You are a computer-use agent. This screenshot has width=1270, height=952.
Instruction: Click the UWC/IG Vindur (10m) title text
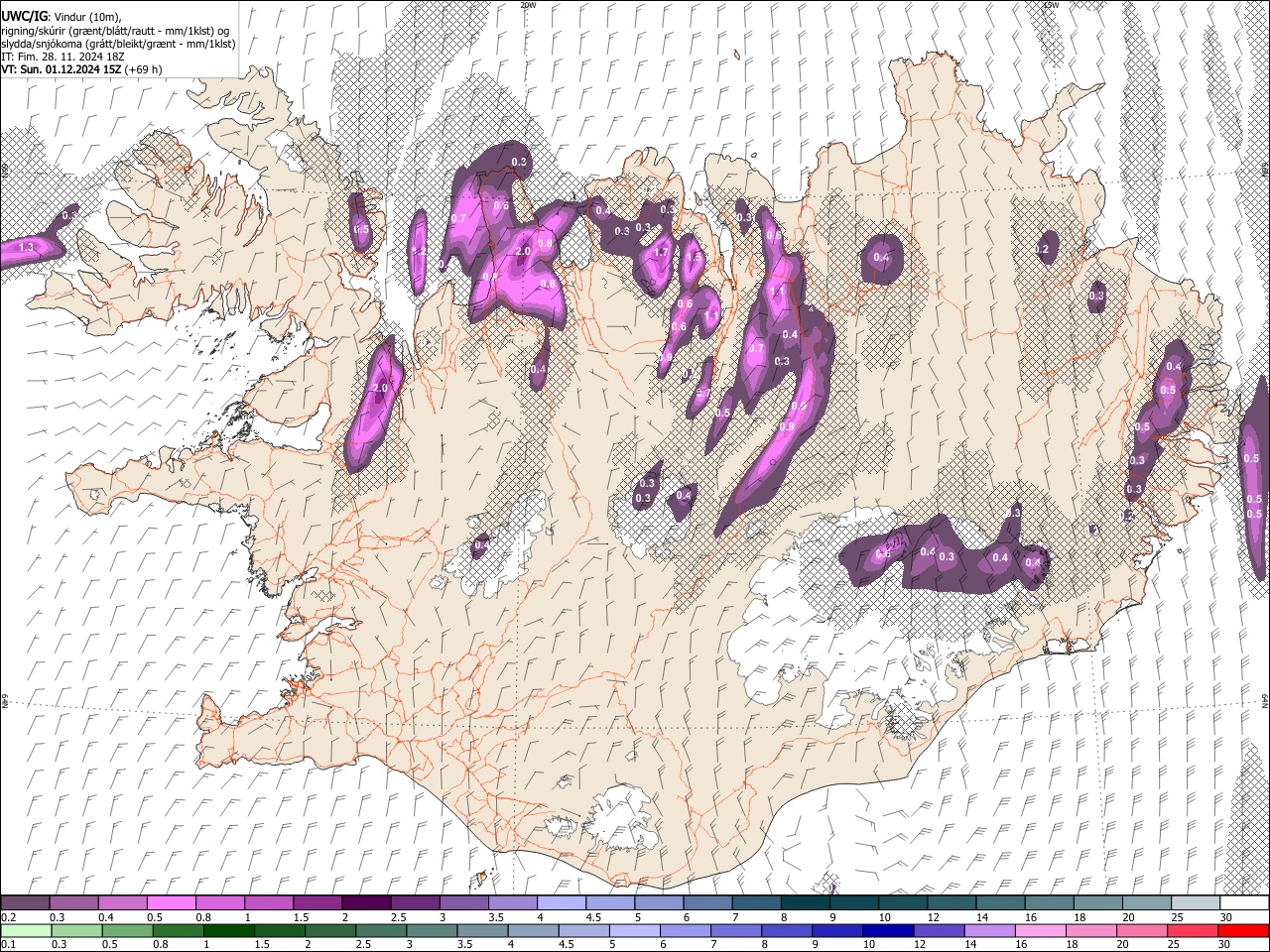[x=62, y=17]
